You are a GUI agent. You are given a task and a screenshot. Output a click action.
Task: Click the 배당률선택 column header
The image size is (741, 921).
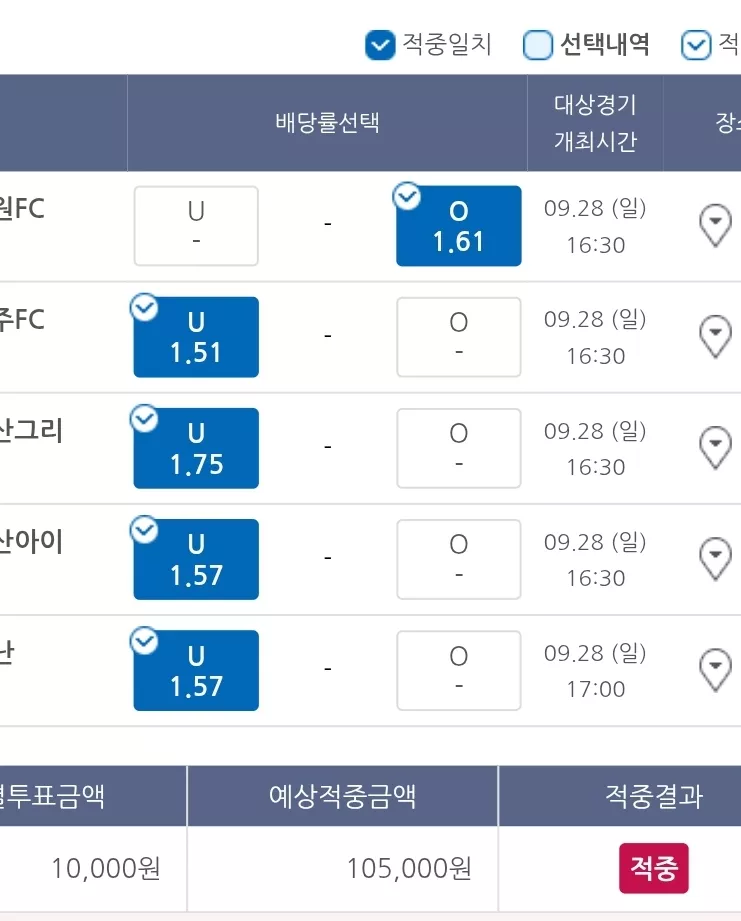[x=327, y=123]
